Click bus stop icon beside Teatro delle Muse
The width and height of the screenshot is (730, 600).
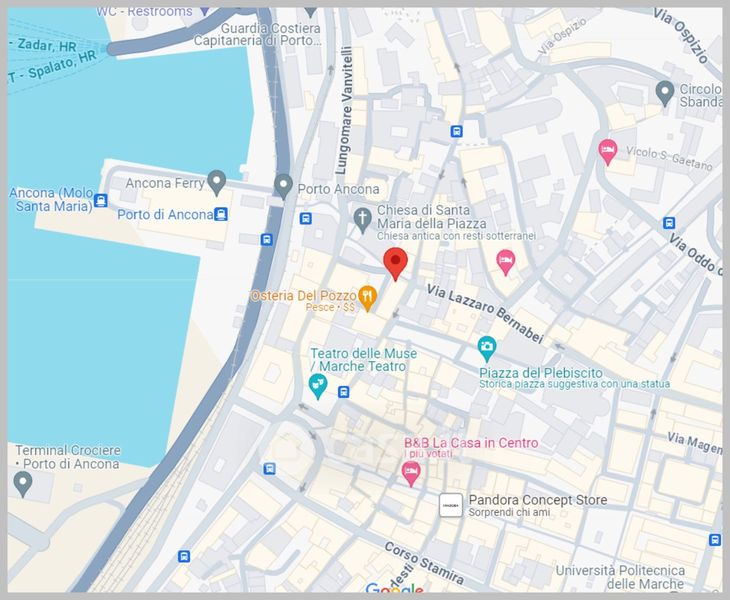point(344,392)
